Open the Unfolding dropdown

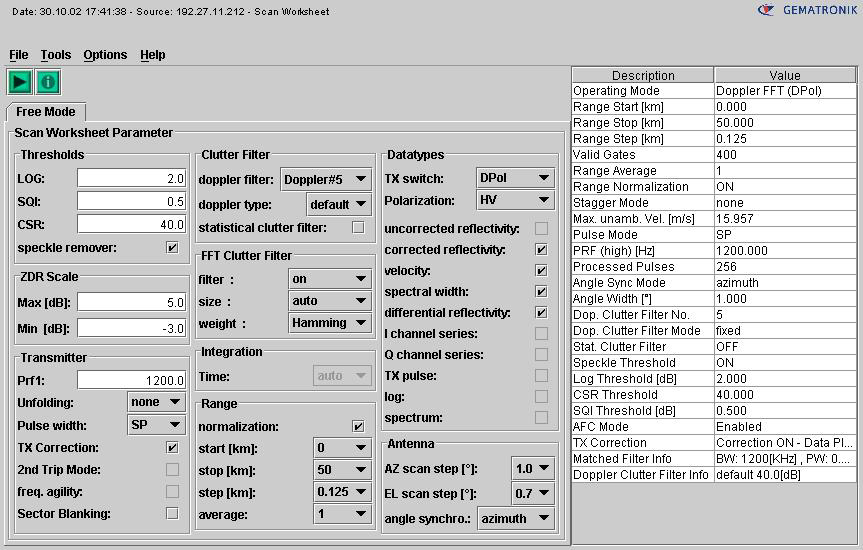[x=156, y=402]
